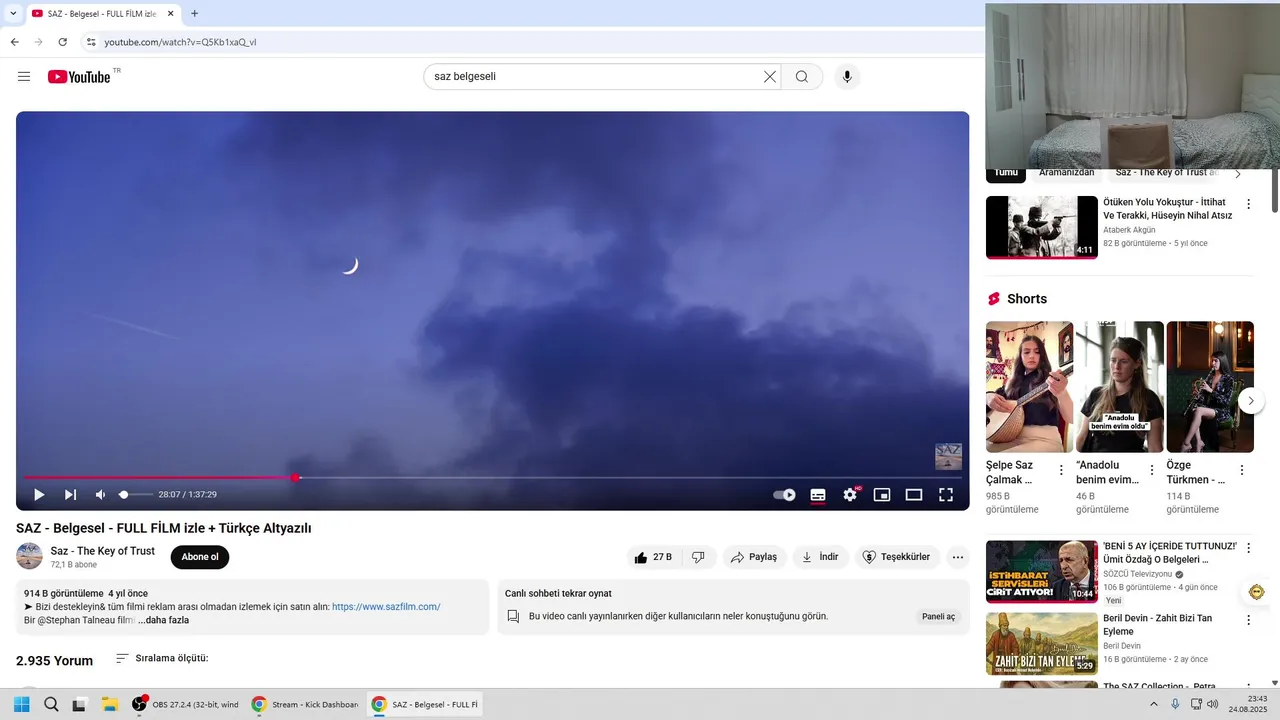Go to the YouTube home logo

[79, 77]
